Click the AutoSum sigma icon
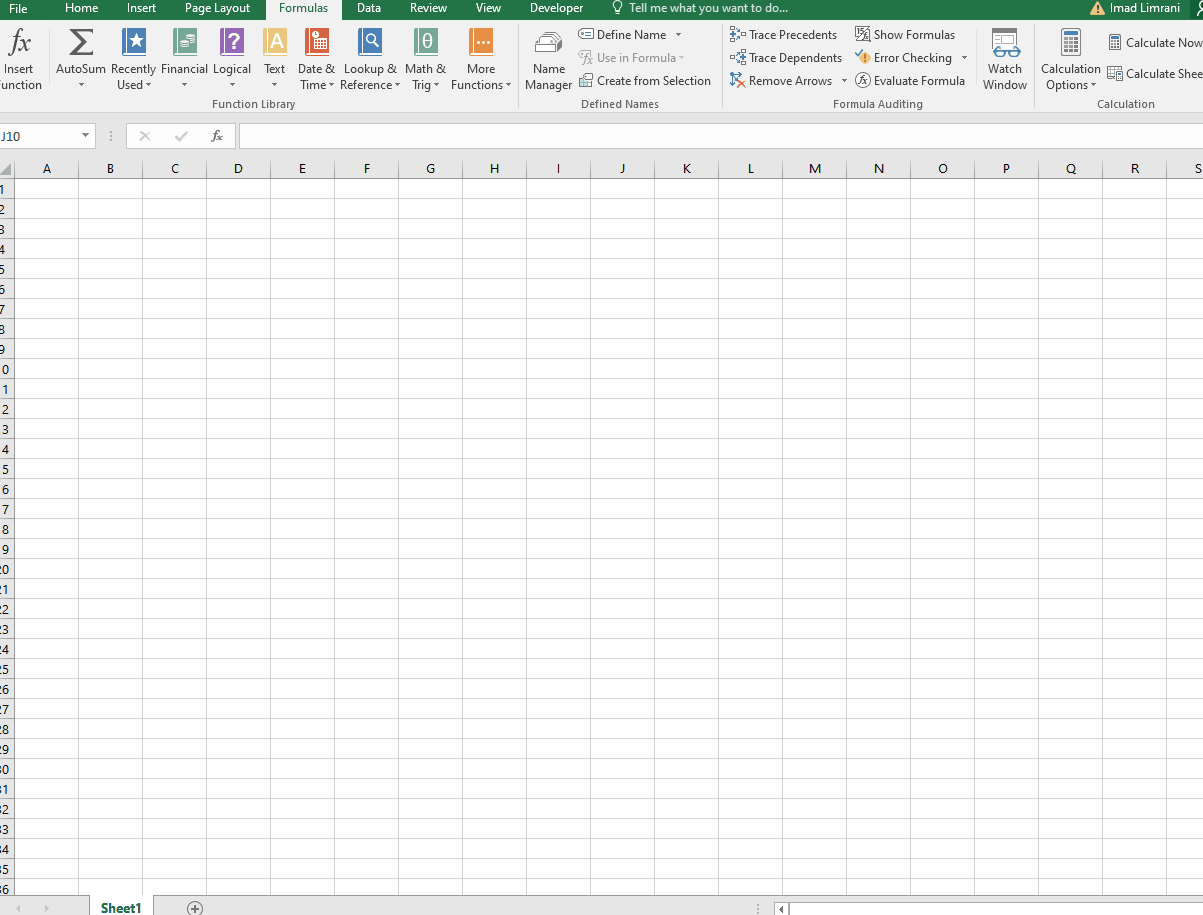The image size is (1203, 915). click(81, 44)
